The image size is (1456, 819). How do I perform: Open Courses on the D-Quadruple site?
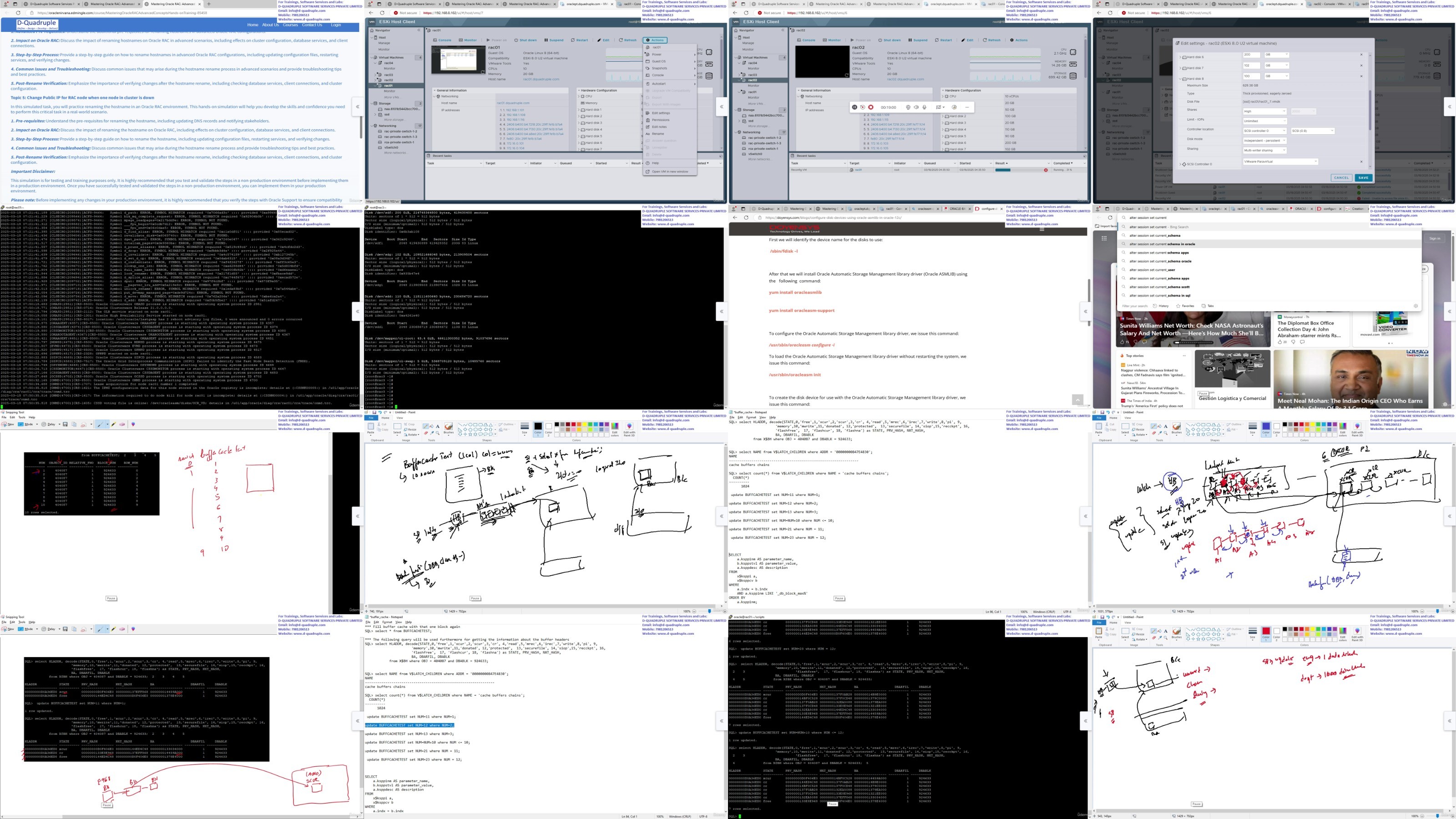290,25
